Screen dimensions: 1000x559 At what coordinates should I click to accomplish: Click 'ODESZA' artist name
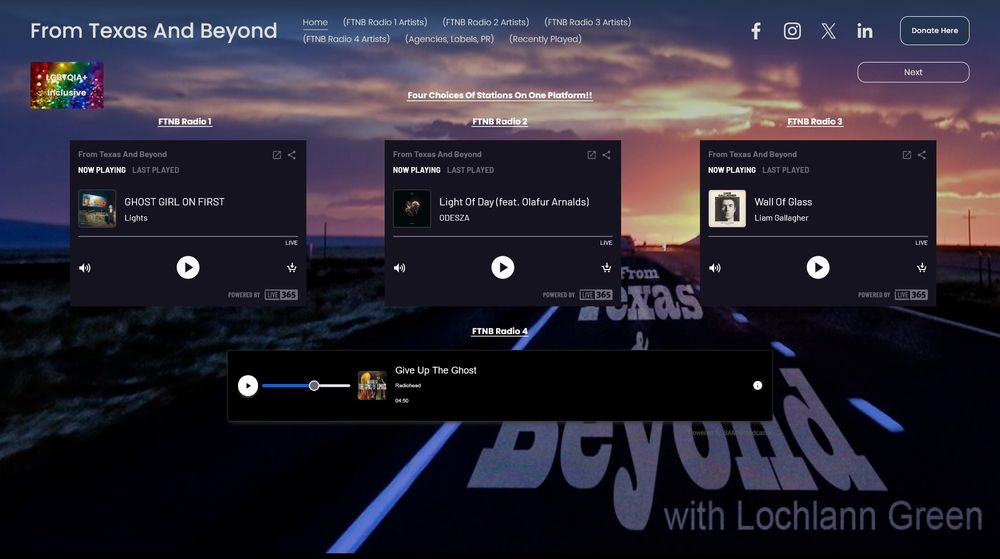click(454, 218)
